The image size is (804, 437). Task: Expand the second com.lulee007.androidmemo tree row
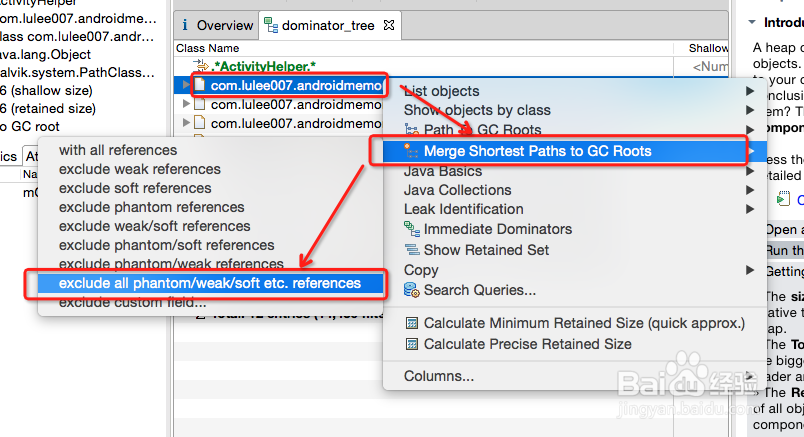[186, 104]
